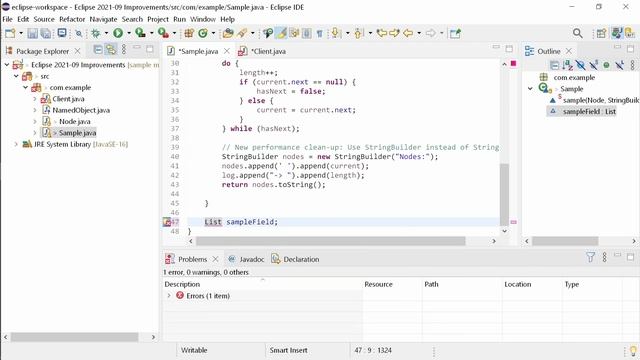Toggle Show Whitespace Characters pilcrow
This screenshot has height=360, width=640.
320,33
